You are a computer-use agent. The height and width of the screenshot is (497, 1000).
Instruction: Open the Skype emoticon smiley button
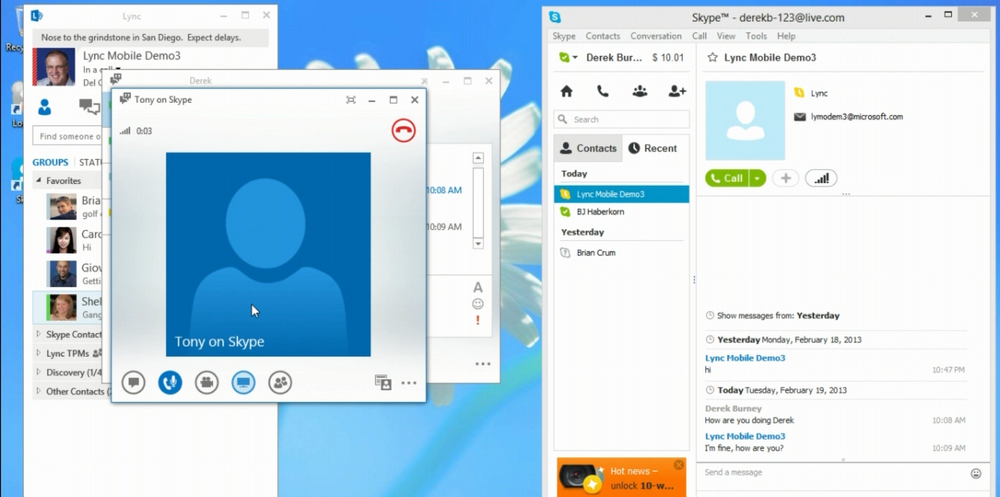[x=976, y=473]
